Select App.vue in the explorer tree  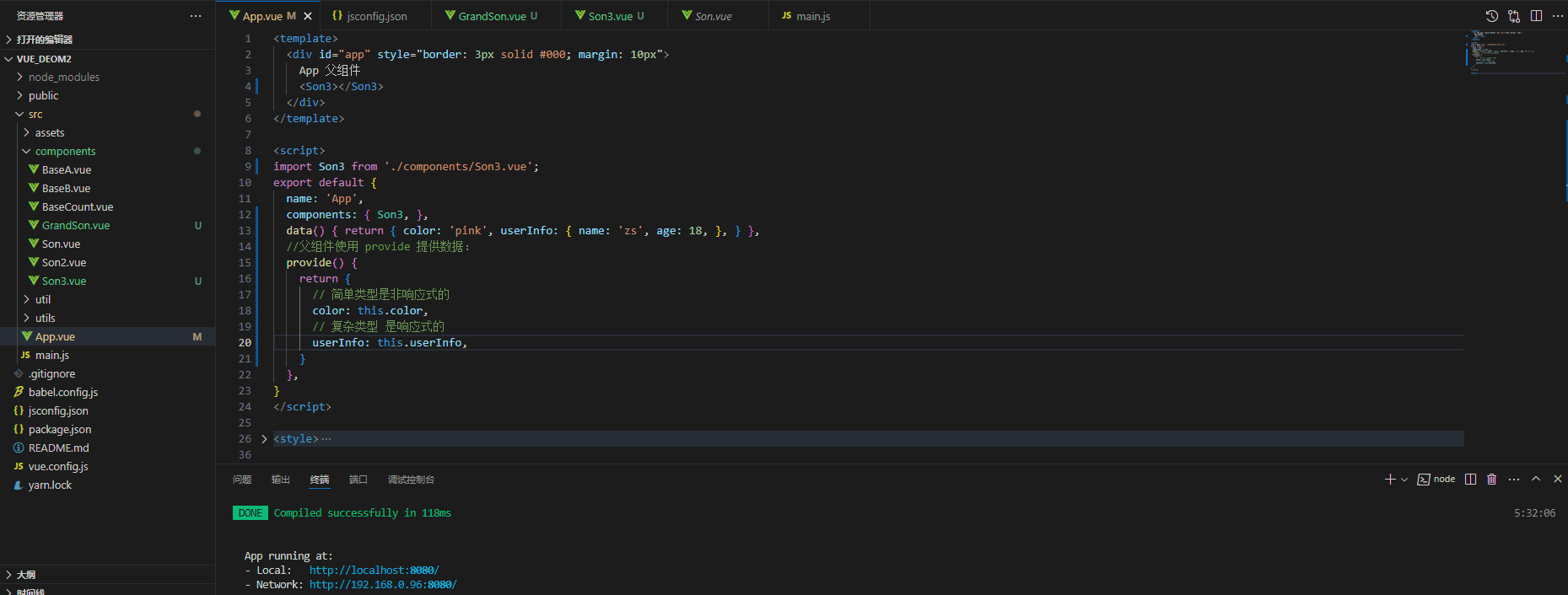pos(107,336)
